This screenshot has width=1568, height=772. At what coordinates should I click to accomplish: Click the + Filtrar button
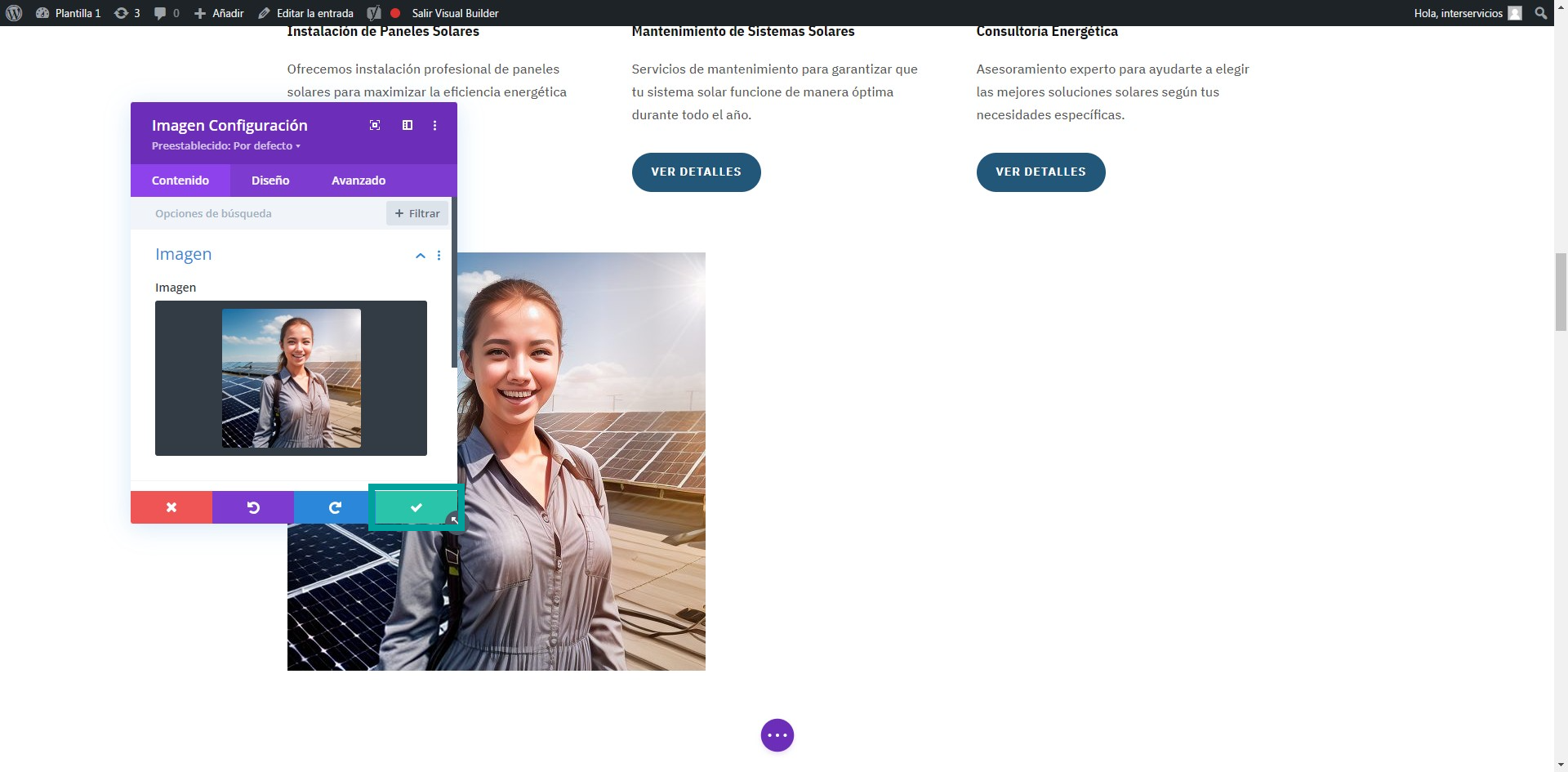coord(417,213)
